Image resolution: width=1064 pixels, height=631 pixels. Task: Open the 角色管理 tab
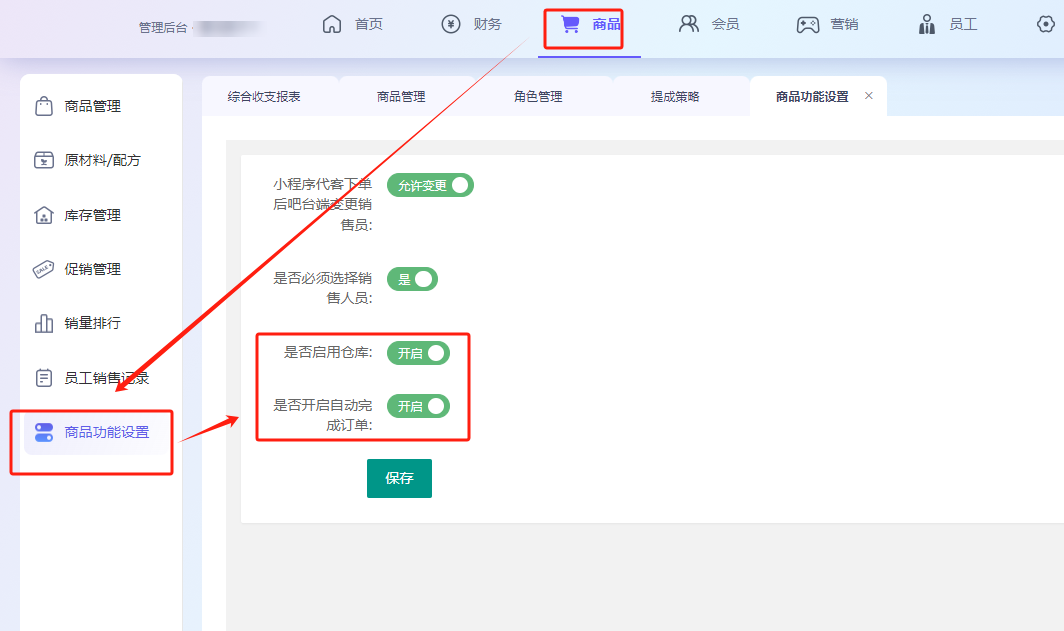[x=538, y=97]
